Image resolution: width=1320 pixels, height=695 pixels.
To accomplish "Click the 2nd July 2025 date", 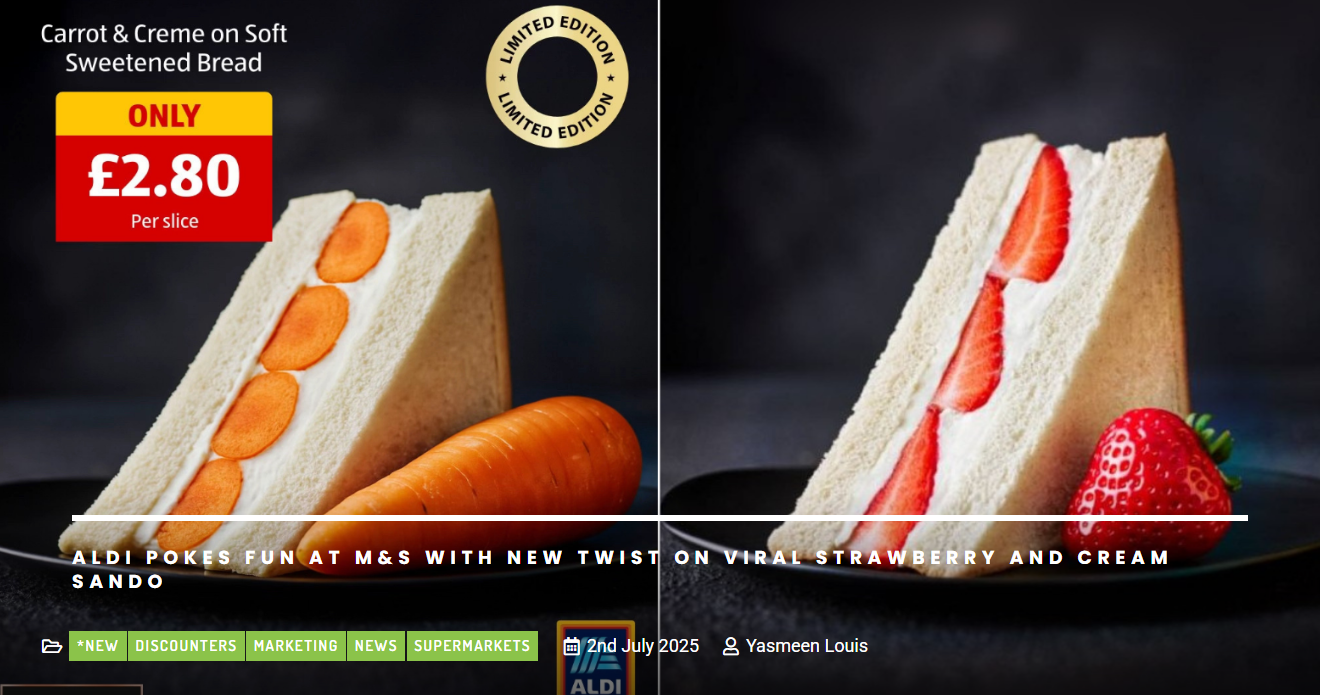I will click(643, 646).
